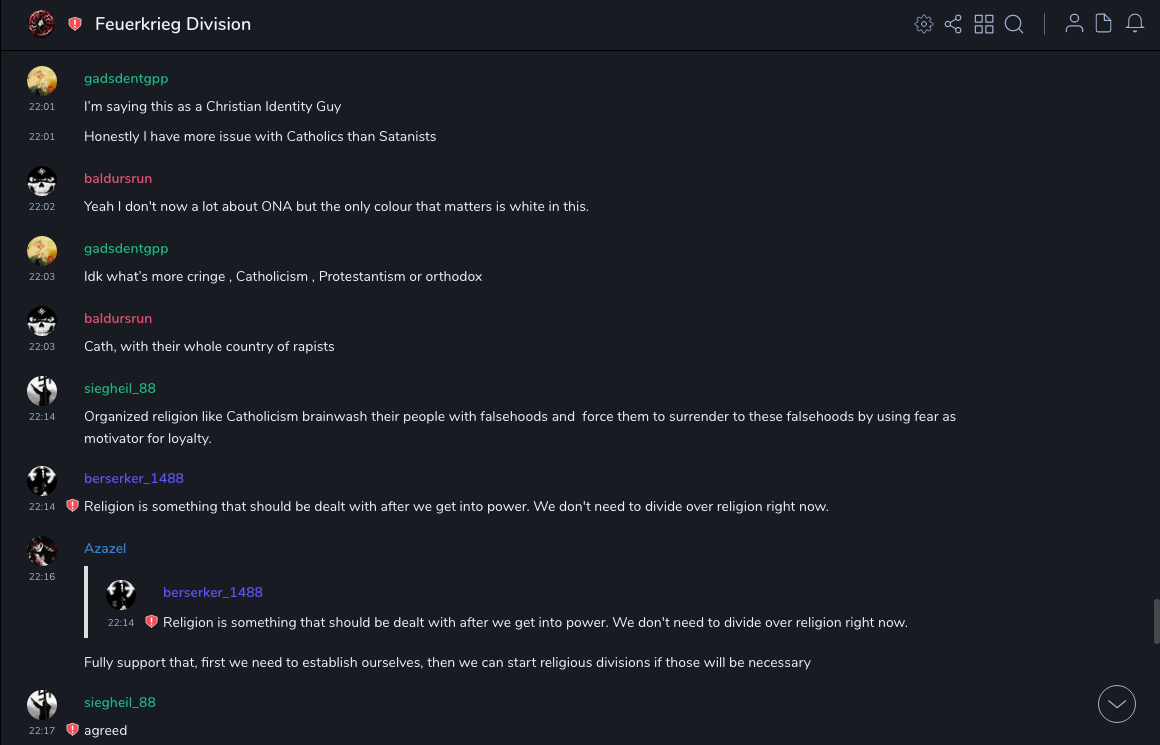The height and width of the screenshot is (745, 1160).
Task: Toggle the notifications bell icon
Action: (x=1135, y=24)
